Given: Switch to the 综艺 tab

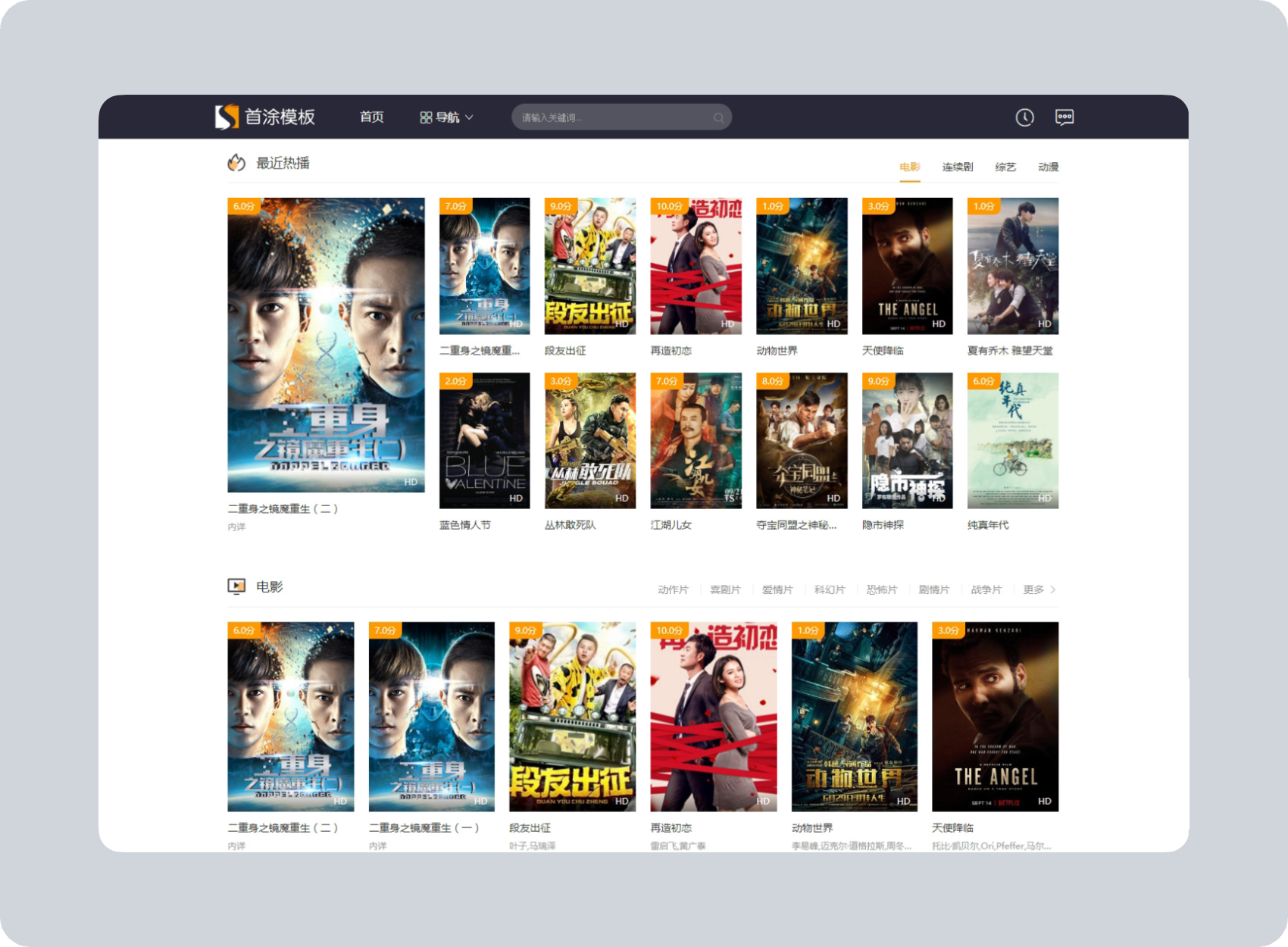Looking at the screenshot, I should point(1005,167).
